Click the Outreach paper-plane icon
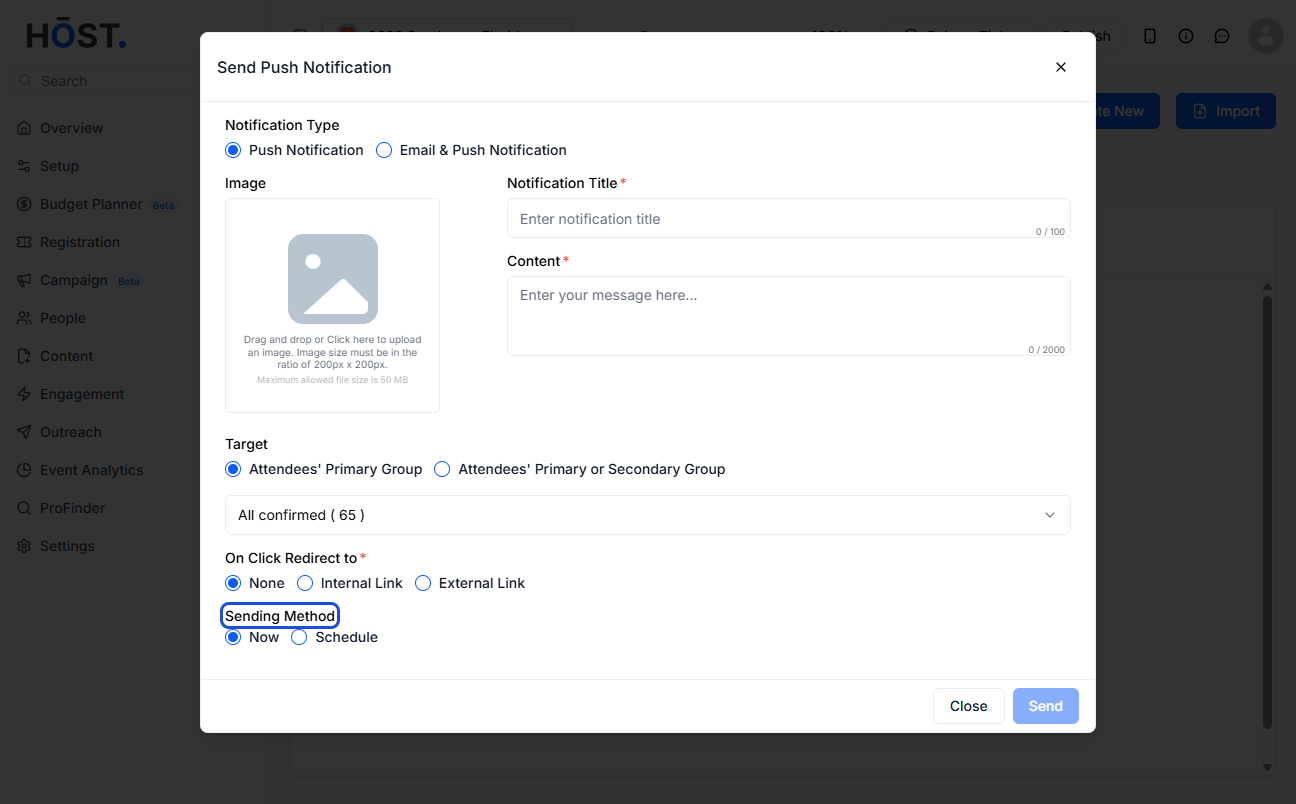1296x804 pixels. pos(24,432)
